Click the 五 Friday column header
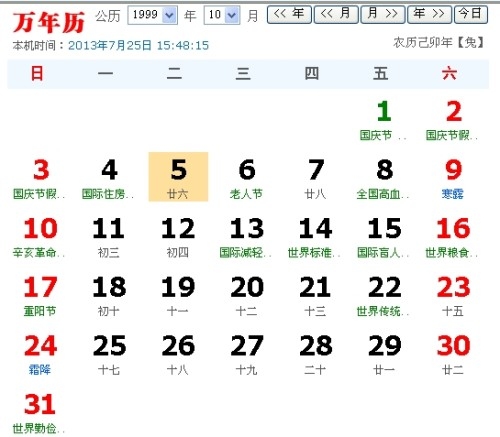The height and width of the screenshot is (437, 500). 381,73
